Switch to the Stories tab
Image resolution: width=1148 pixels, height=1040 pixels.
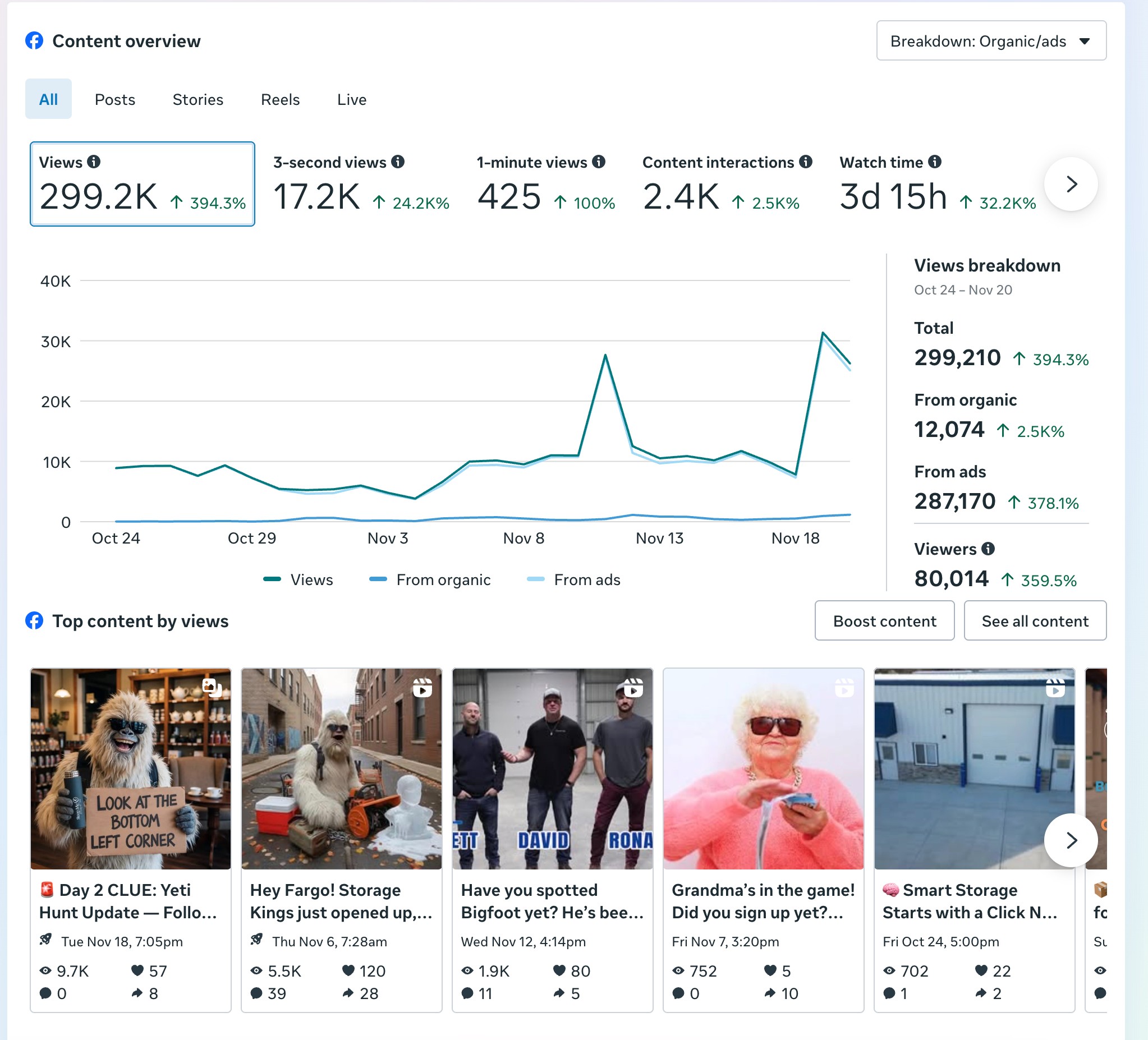coord(198,100)
